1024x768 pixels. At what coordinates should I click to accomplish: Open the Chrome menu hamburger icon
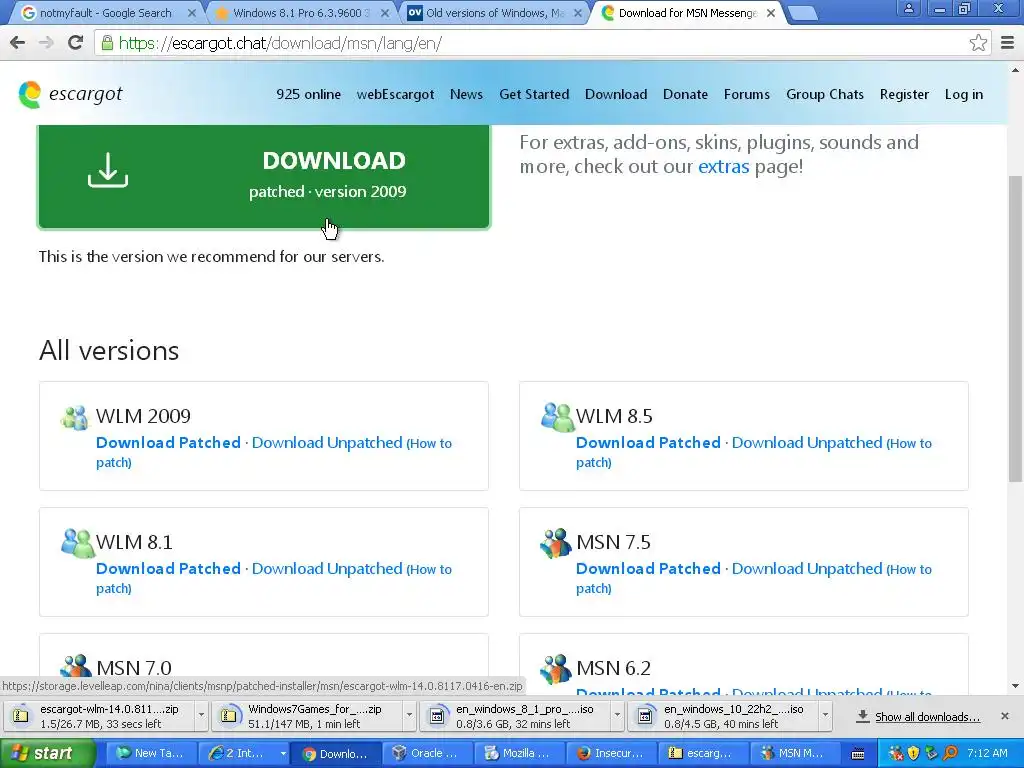[x=1008, y=43]
